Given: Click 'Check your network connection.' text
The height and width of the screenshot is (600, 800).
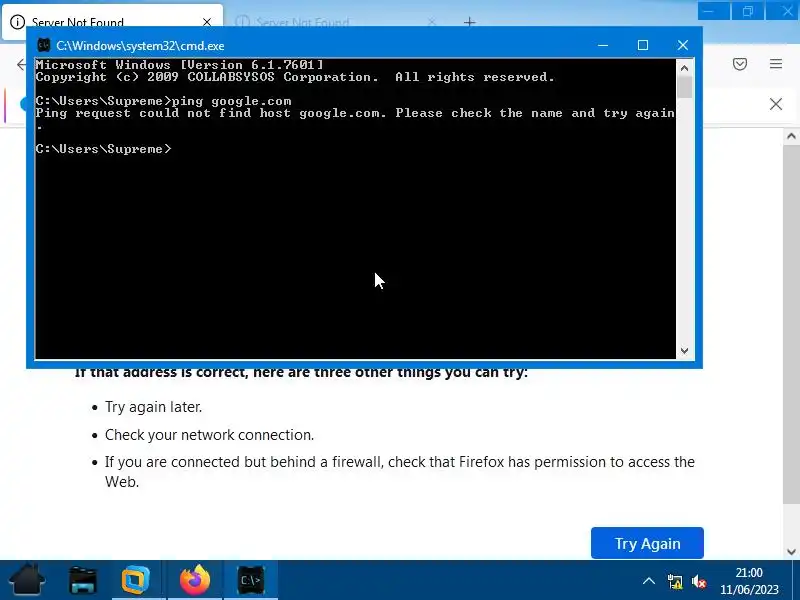Looking at the screenshot, I should [210, 435].
